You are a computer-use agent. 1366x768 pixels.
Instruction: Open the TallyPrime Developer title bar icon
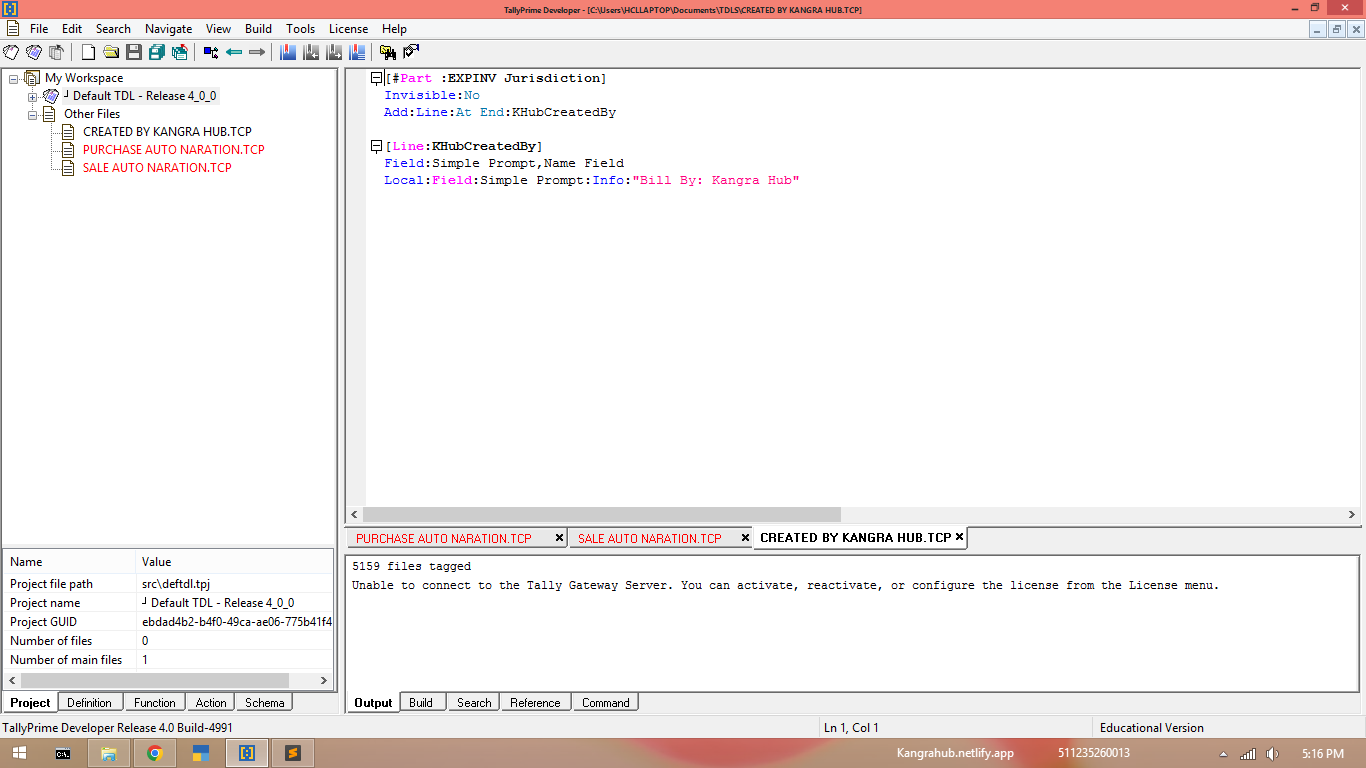pos(10,9)
